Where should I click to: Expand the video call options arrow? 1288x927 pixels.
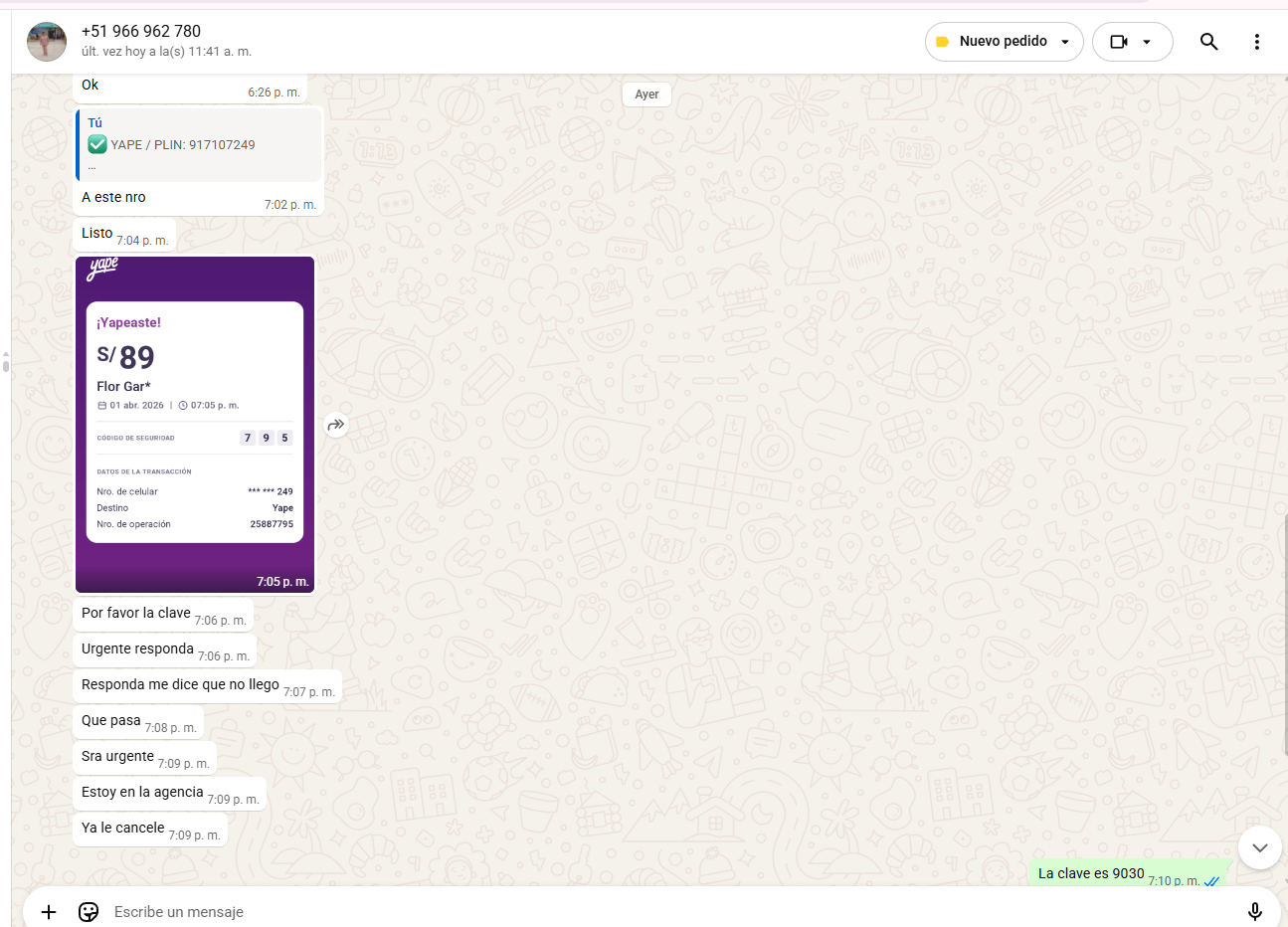pos(1147,42)
